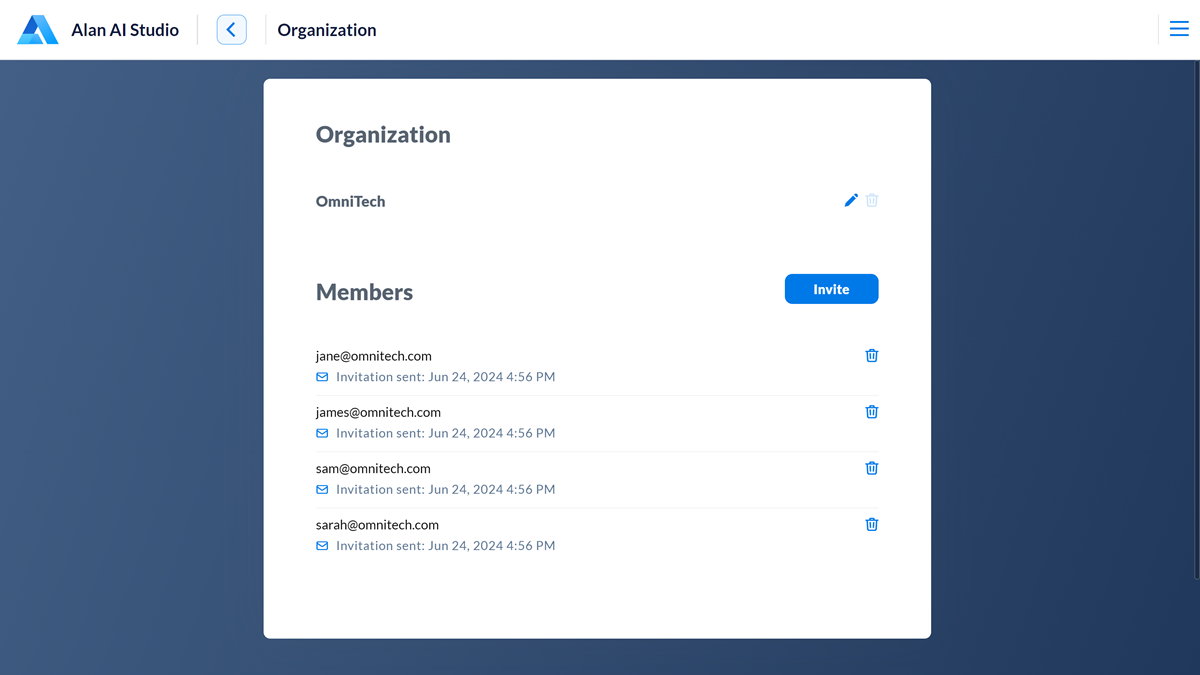The width and height of the screenshot is (1200, 675).
Task: Click the envelope icon under sam@omnitech.com
Action: pos(322,490)
